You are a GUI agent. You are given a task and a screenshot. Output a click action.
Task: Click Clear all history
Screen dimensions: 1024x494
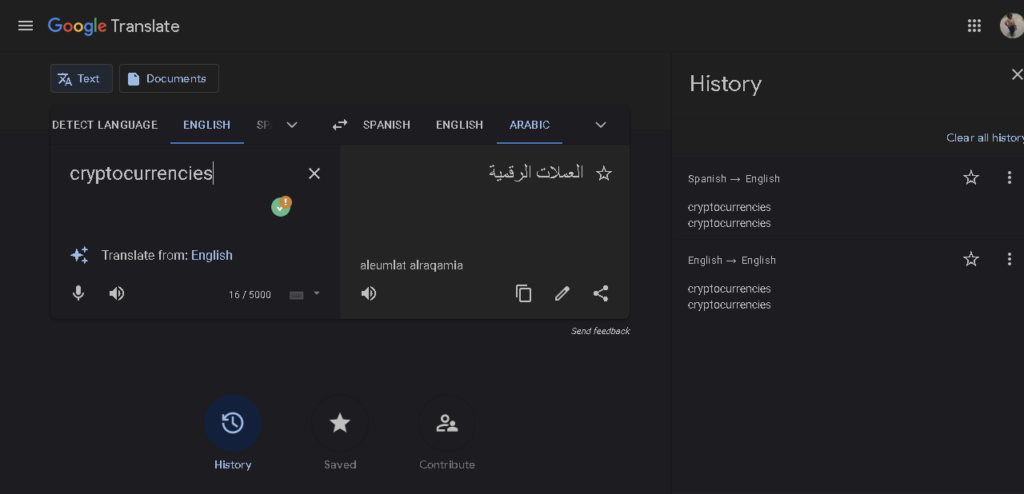(985, 138)
